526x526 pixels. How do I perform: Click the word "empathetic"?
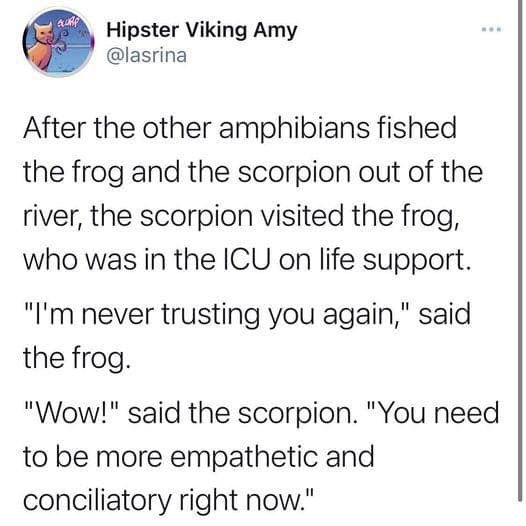tap(244, 457)
